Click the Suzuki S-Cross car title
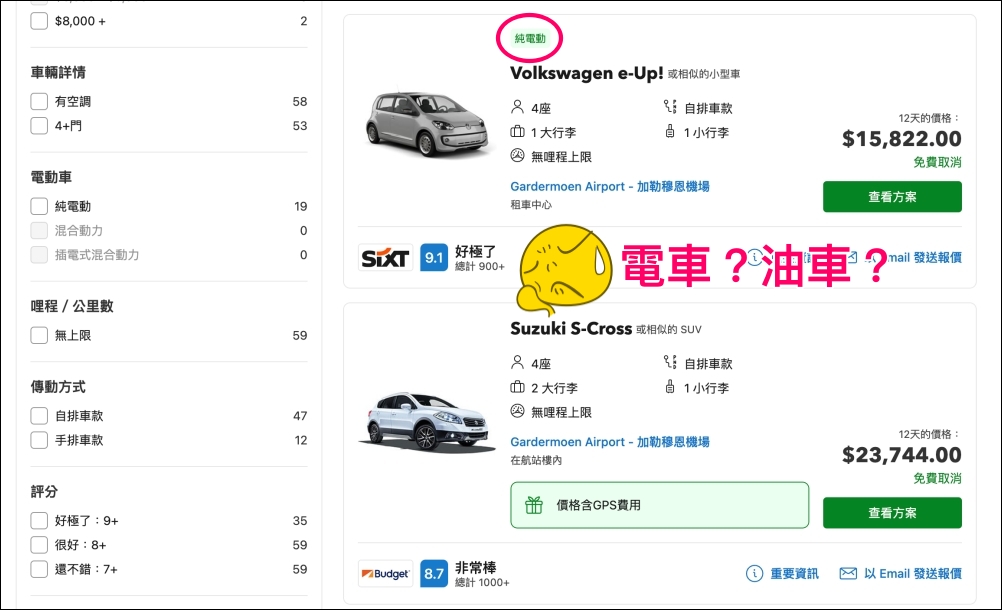The image size is (1002, 610). click(571, 328)
